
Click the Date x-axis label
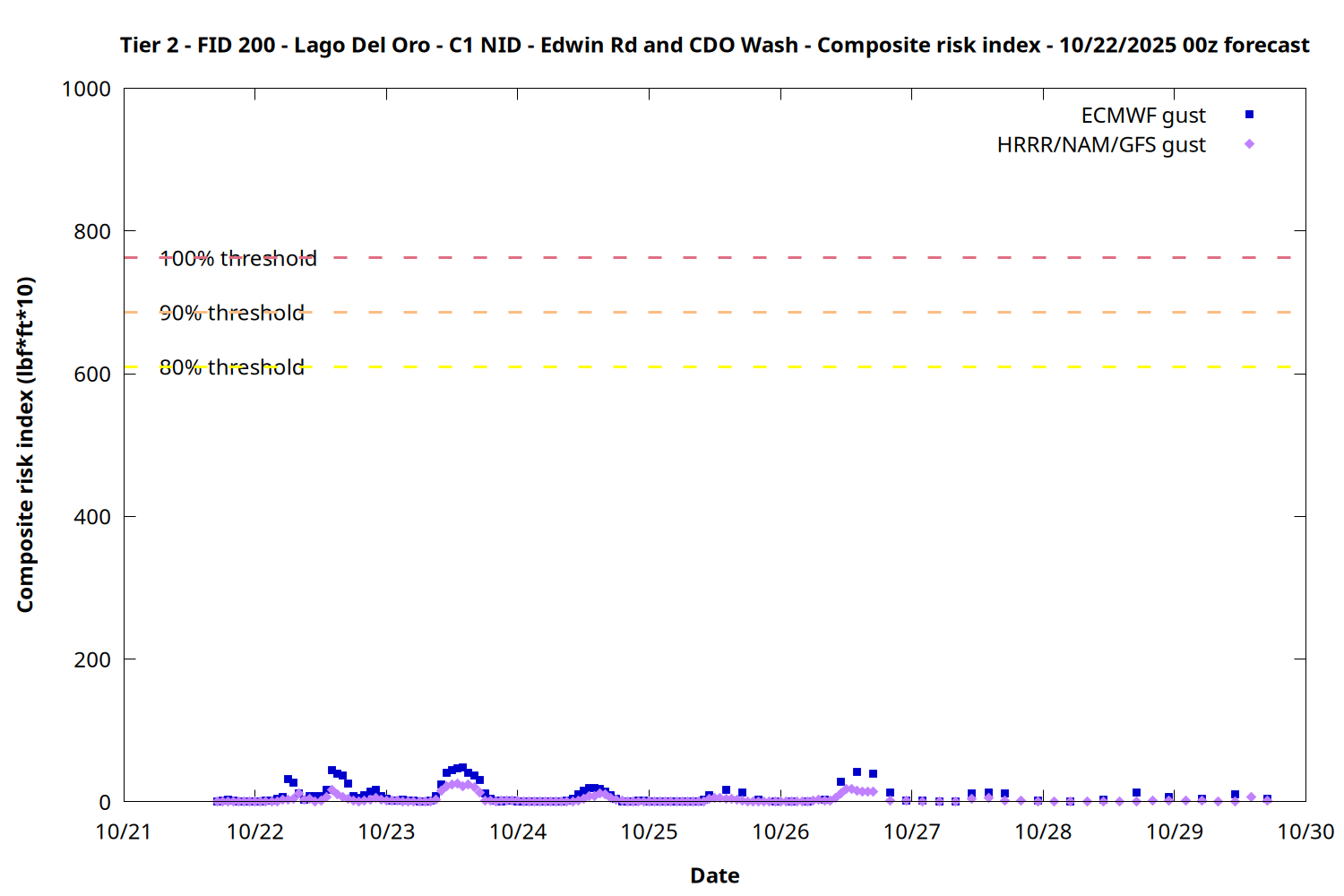[714, 875]
